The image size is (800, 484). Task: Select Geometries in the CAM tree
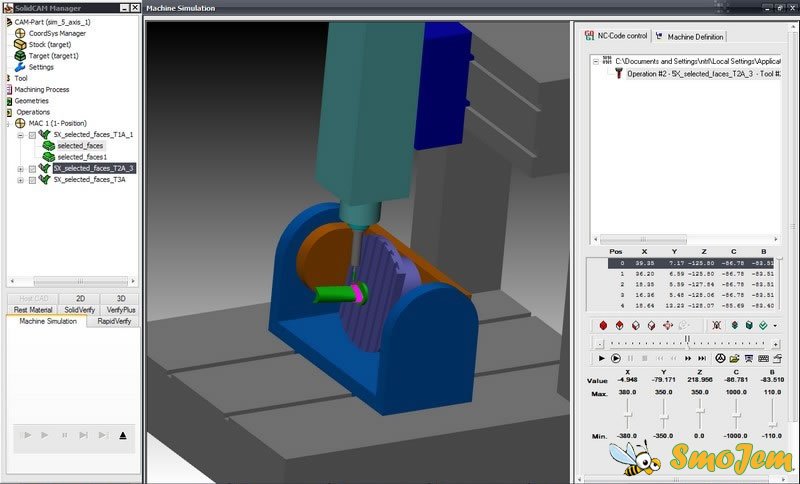[x=32, y=100]
